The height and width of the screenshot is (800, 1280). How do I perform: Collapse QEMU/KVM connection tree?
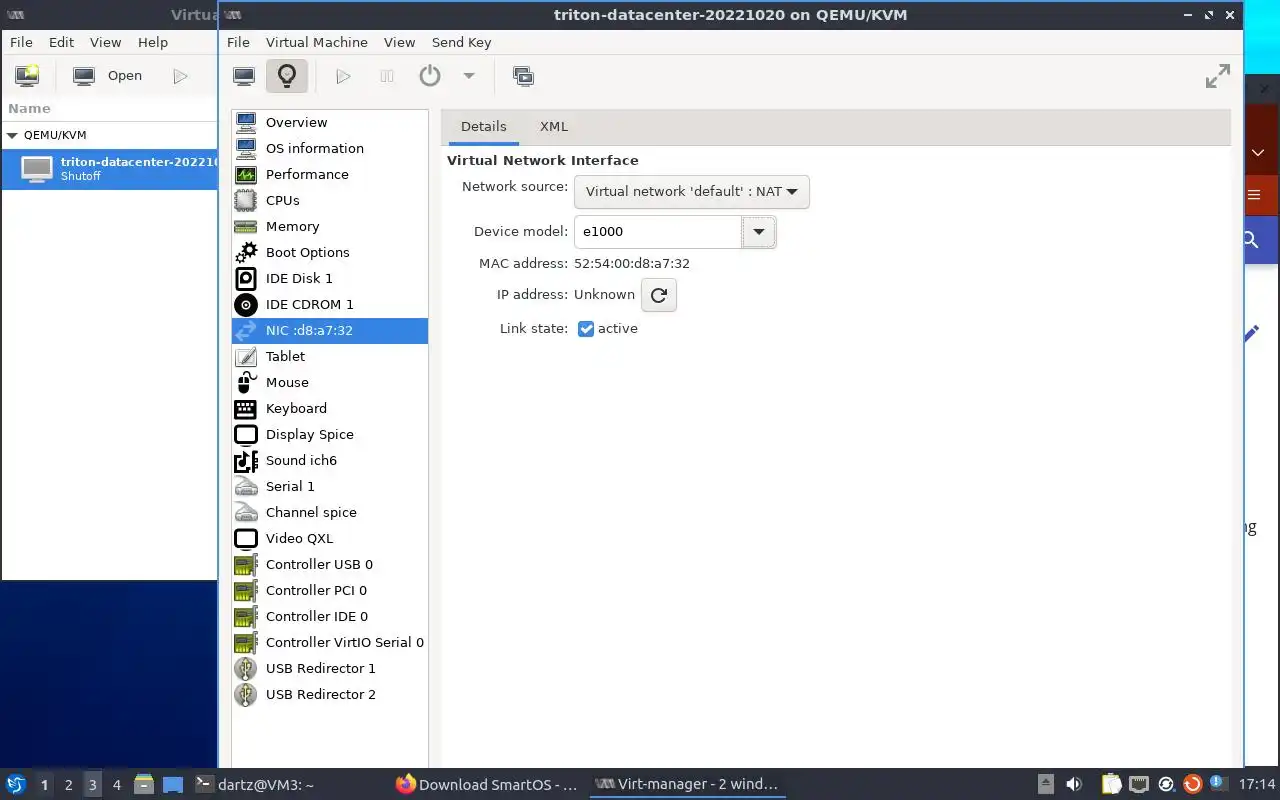pos(12,135)
